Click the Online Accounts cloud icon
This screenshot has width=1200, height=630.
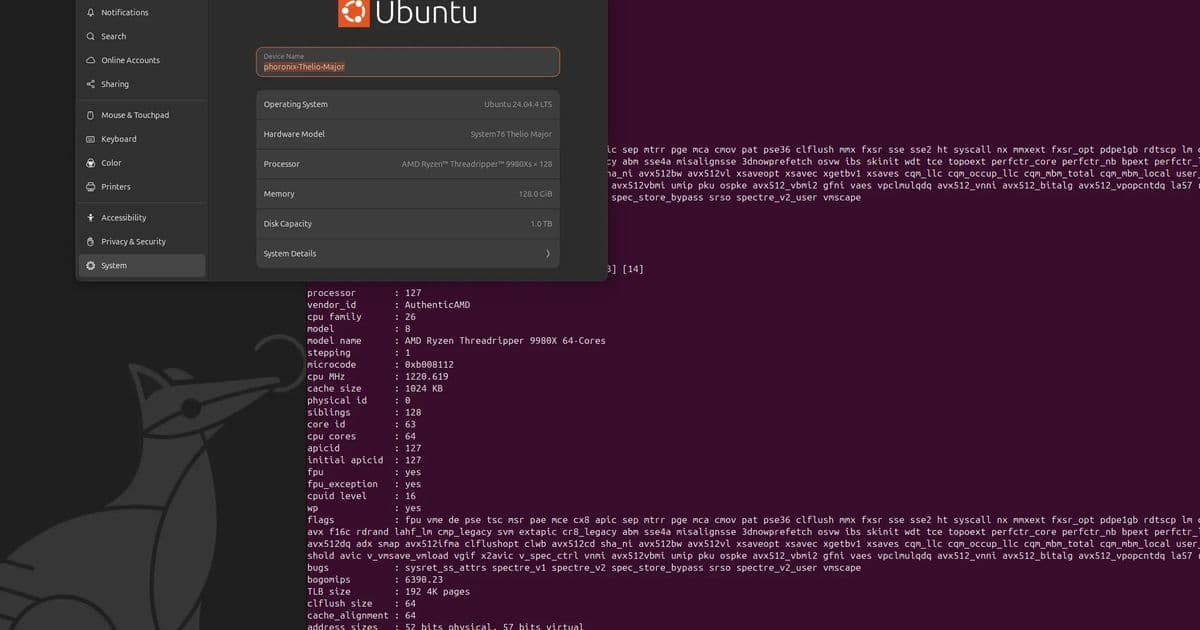(91, 60)
